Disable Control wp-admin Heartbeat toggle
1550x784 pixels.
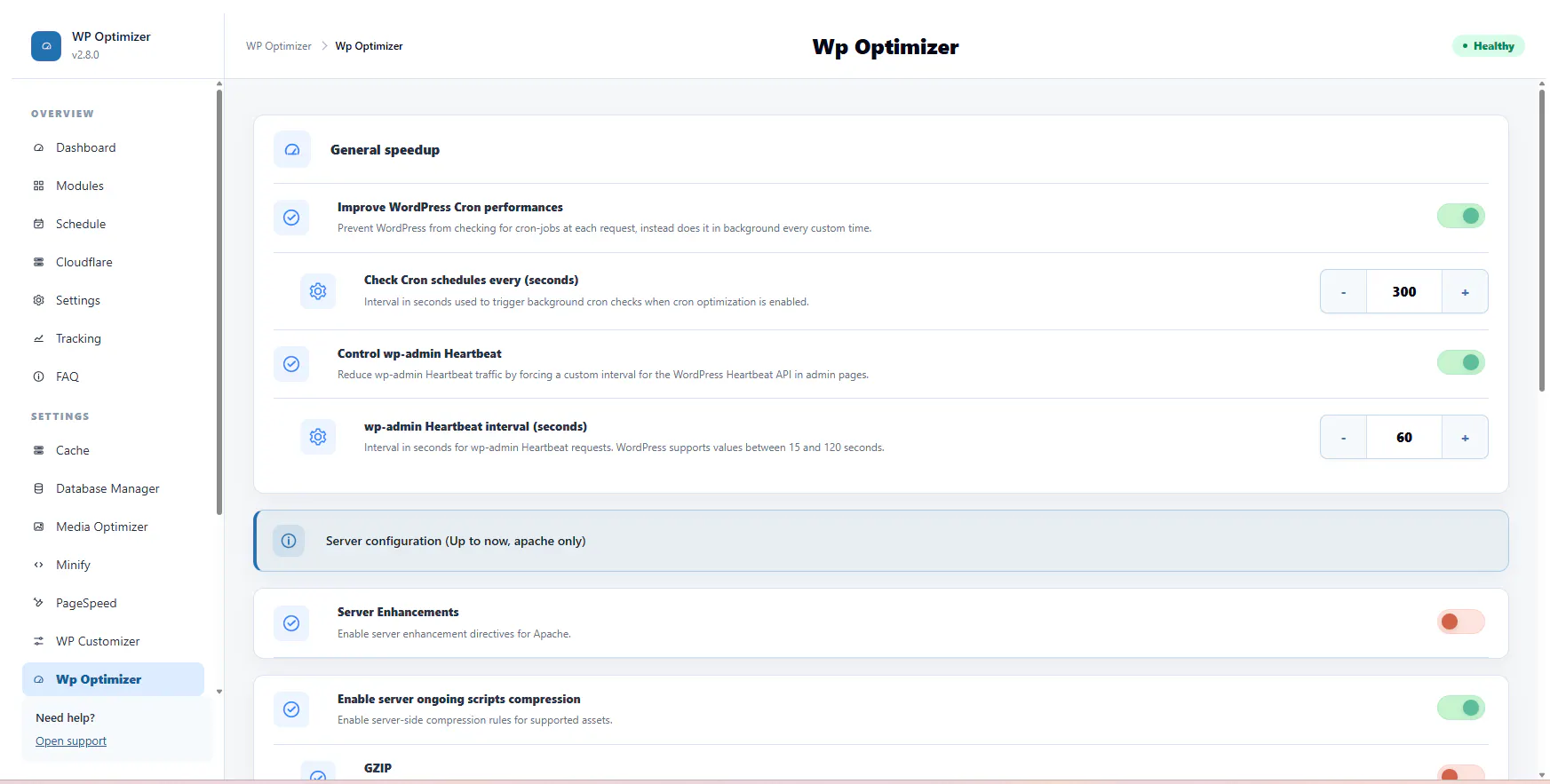click(1461, 362)
